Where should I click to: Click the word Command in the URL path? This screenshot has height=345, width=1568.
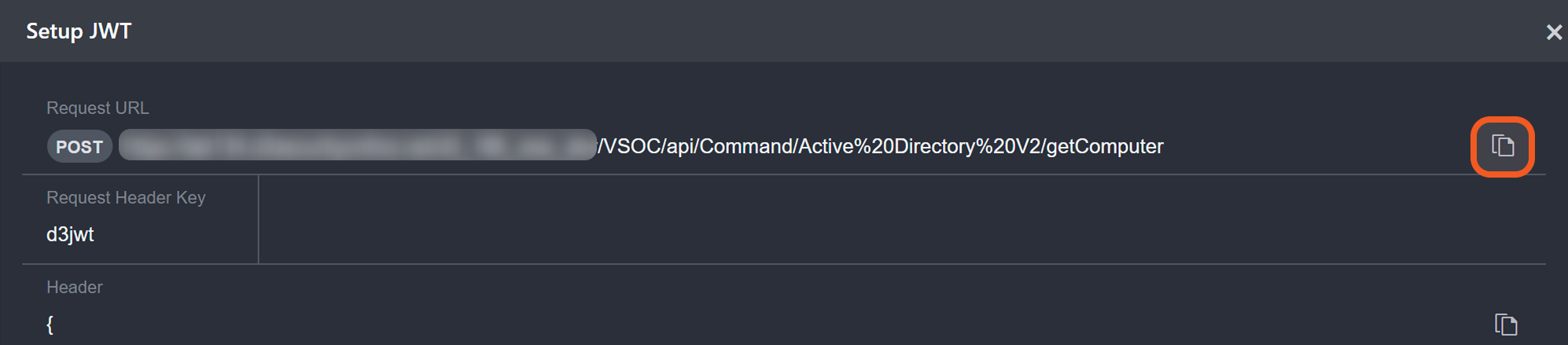click(x=745, y=147)
